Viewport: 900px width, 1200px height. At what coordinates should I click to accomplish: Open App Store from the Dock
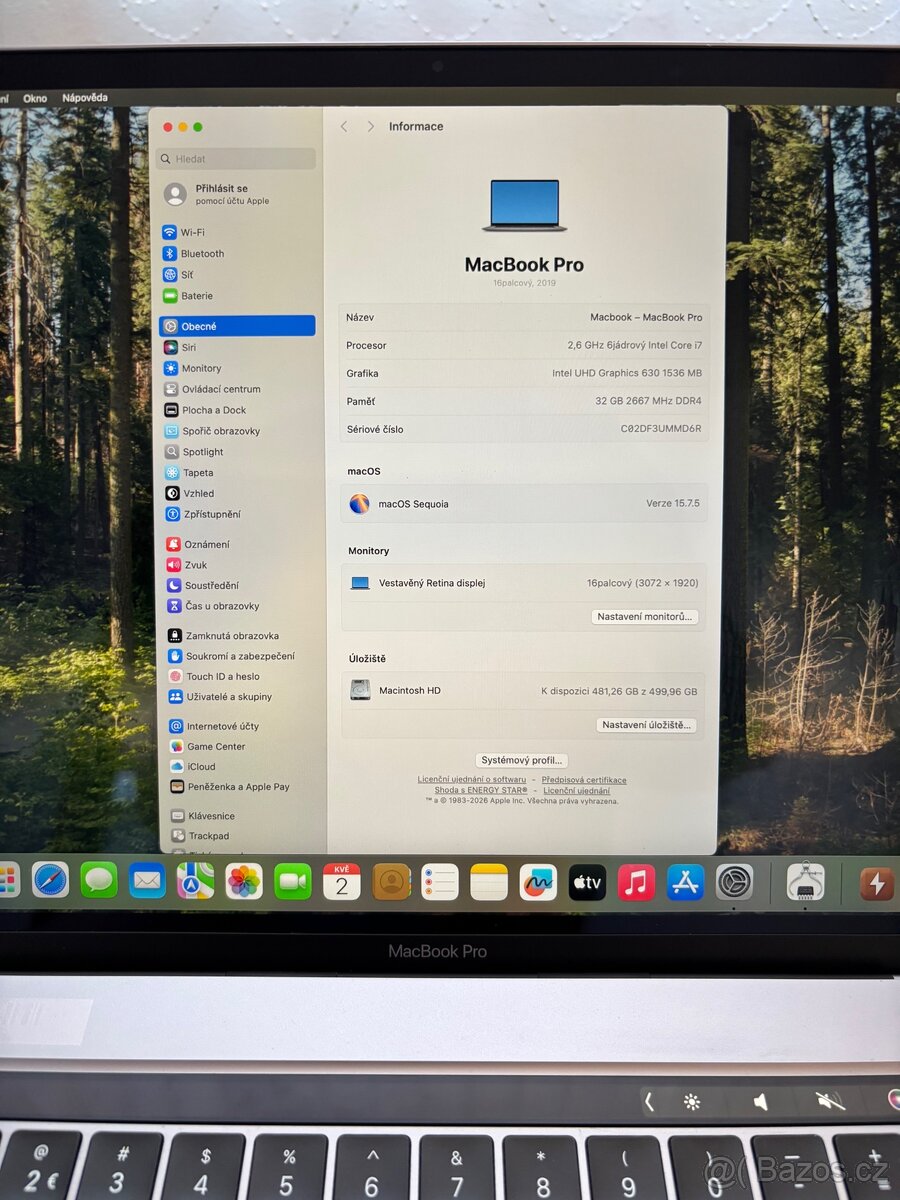pos(686,882)
